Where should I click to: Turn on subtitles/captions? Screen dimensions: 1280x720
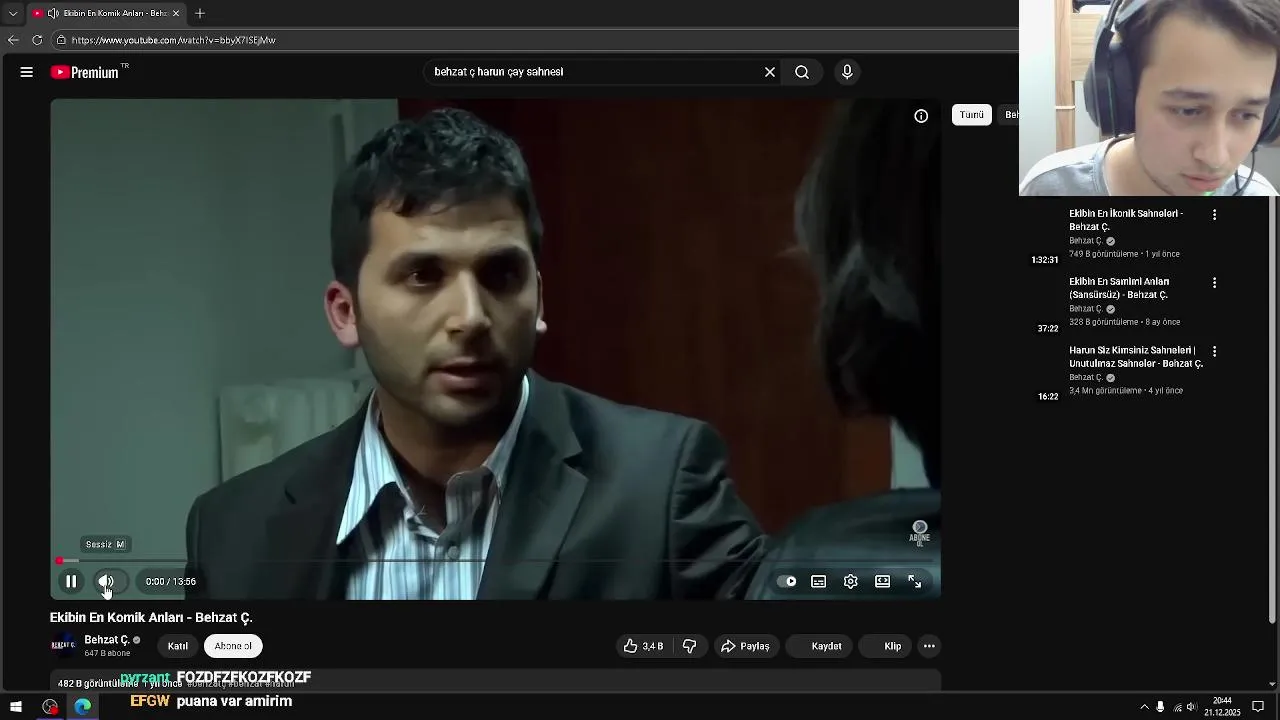tap(818, 581)
